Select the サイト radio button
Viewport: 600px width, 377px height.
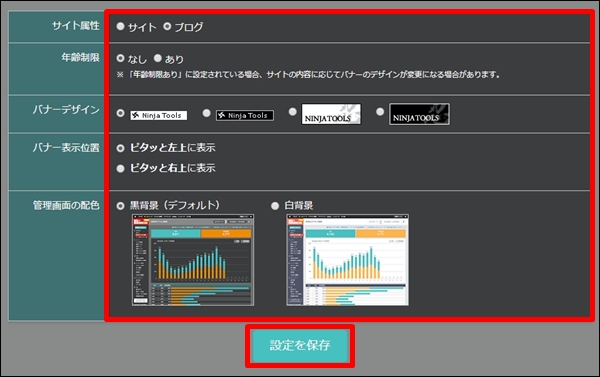click(121, 26)
